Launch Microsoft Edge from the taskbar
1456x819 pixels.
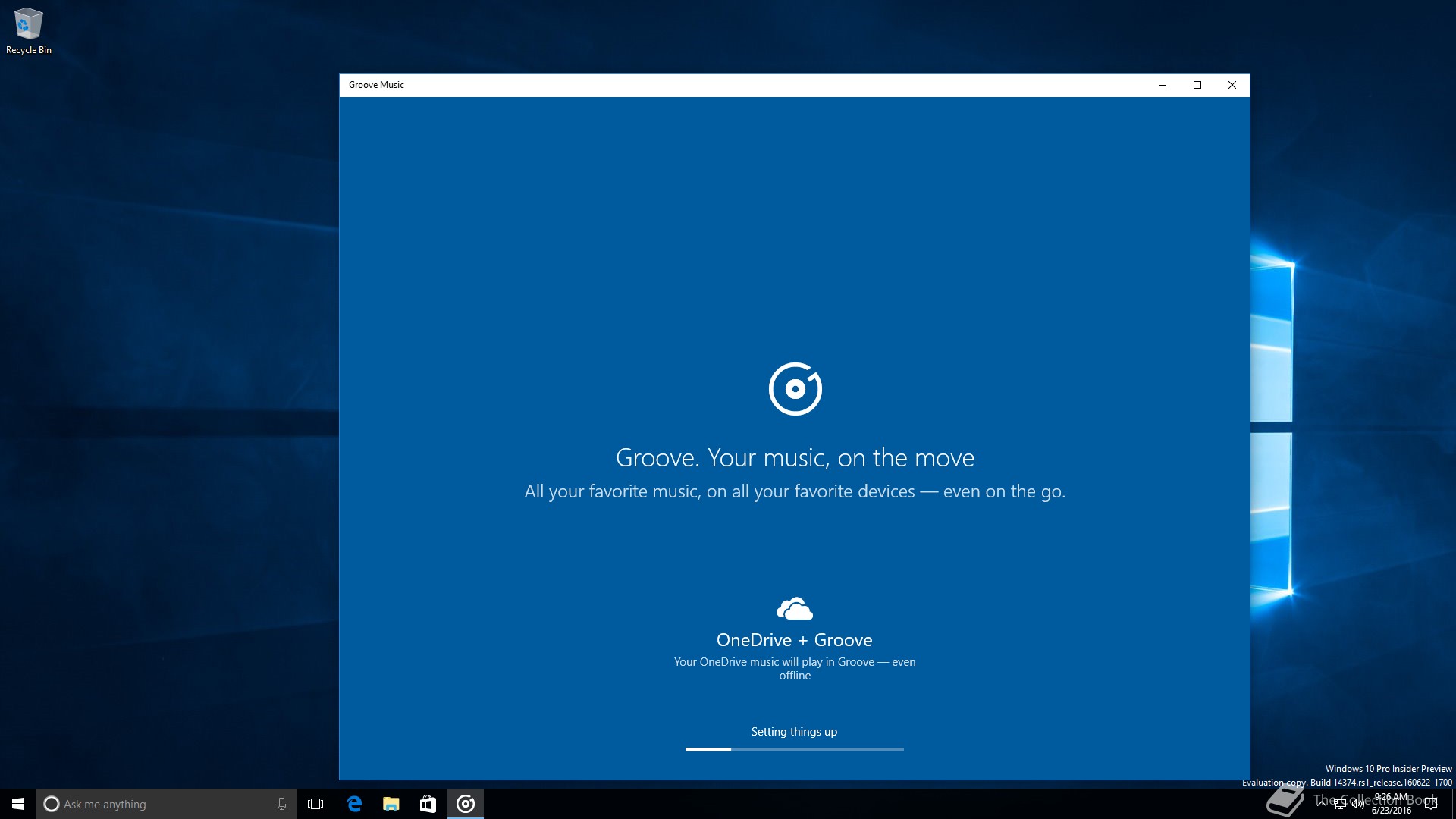click(354, 804)
